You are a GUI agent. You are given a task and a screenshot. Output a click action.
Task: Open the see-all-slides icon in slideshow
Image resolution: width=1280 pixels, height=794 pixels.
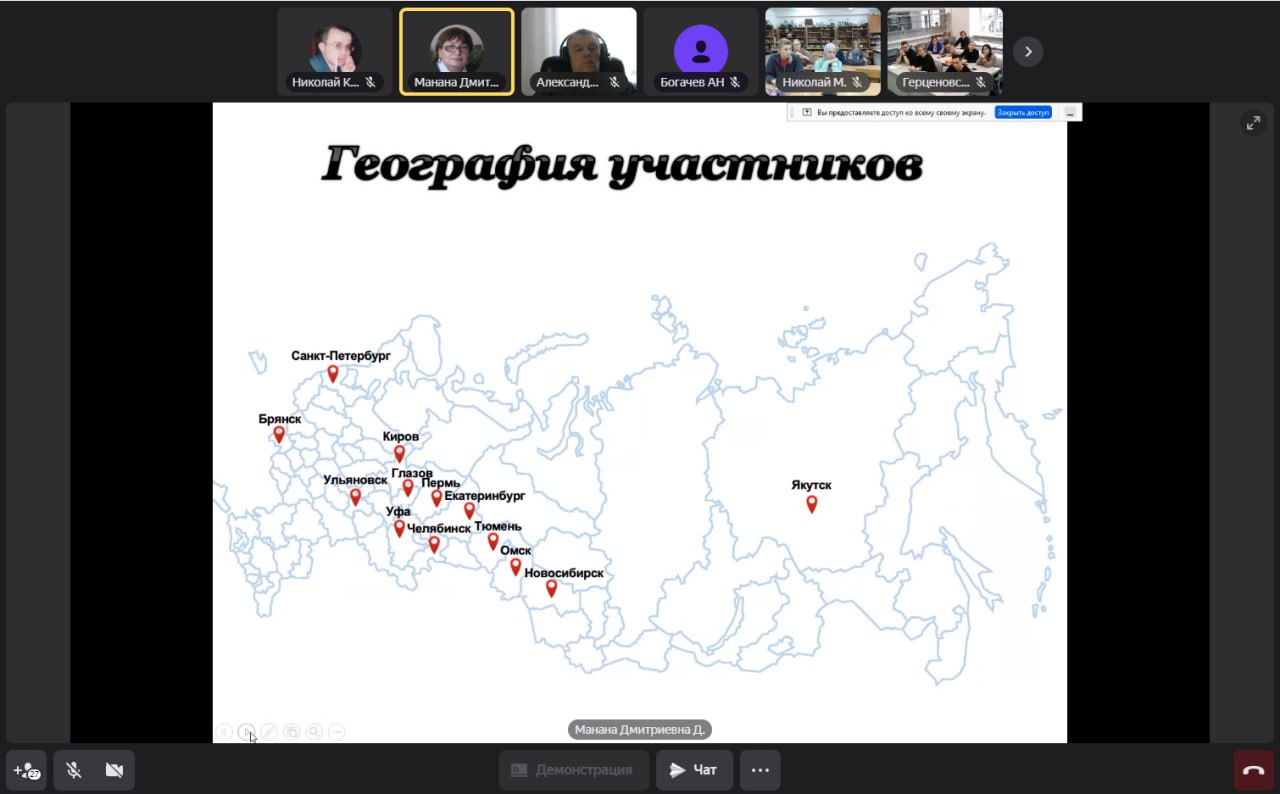pos(291,732)
